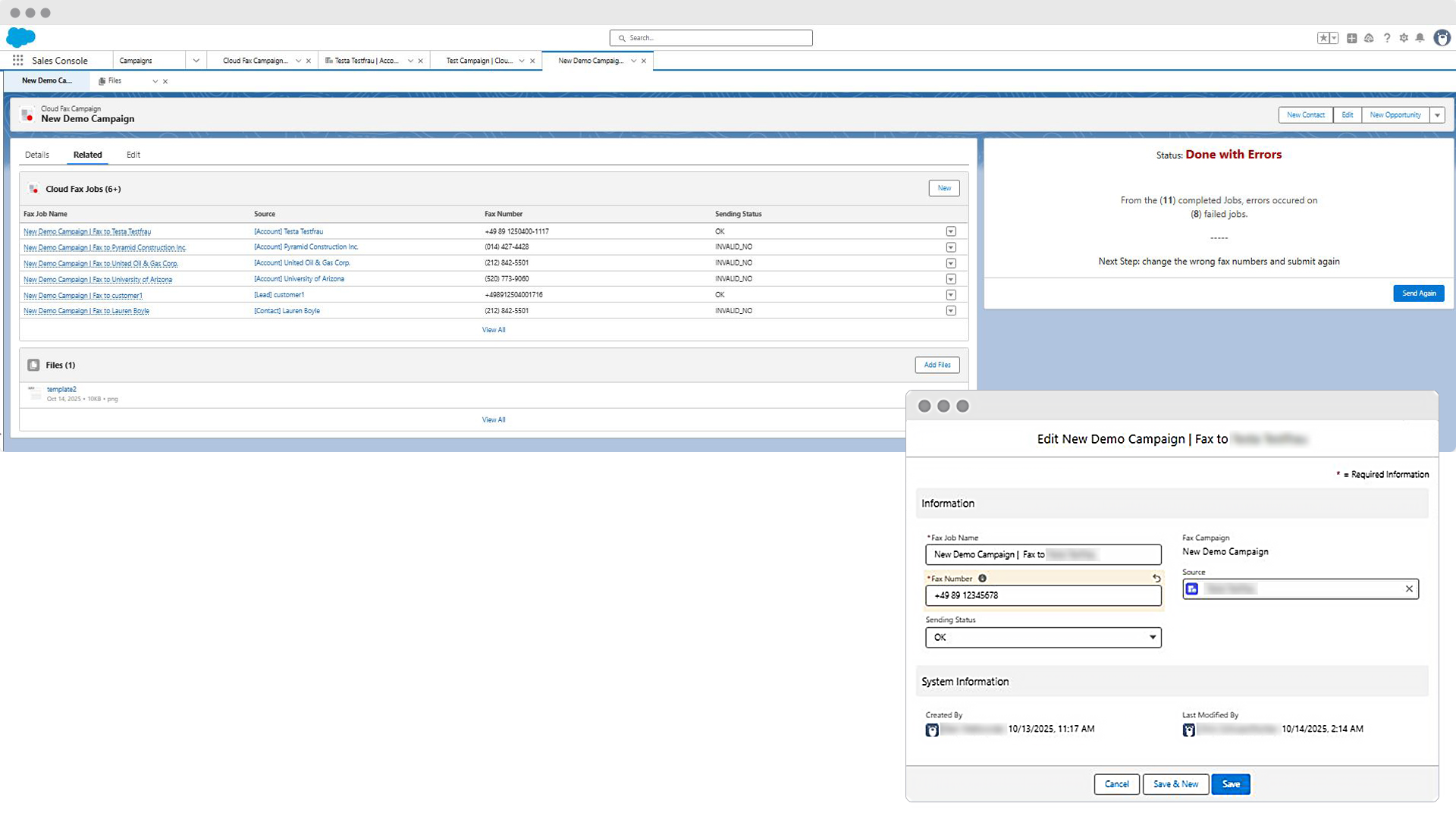Open the global actions plus icon
1456x819 pixels.
point(1351,38)
